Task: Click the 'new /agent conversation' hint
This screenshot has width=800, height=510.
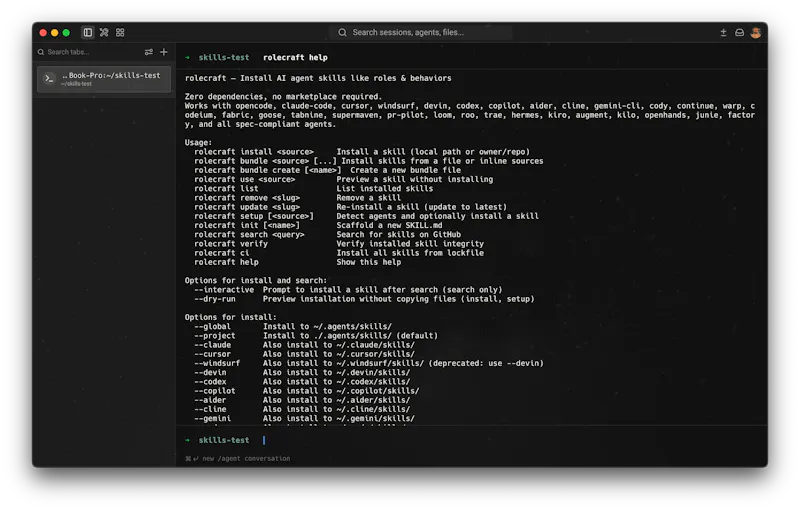Action: pyautogui.click(x=246, y=458)
